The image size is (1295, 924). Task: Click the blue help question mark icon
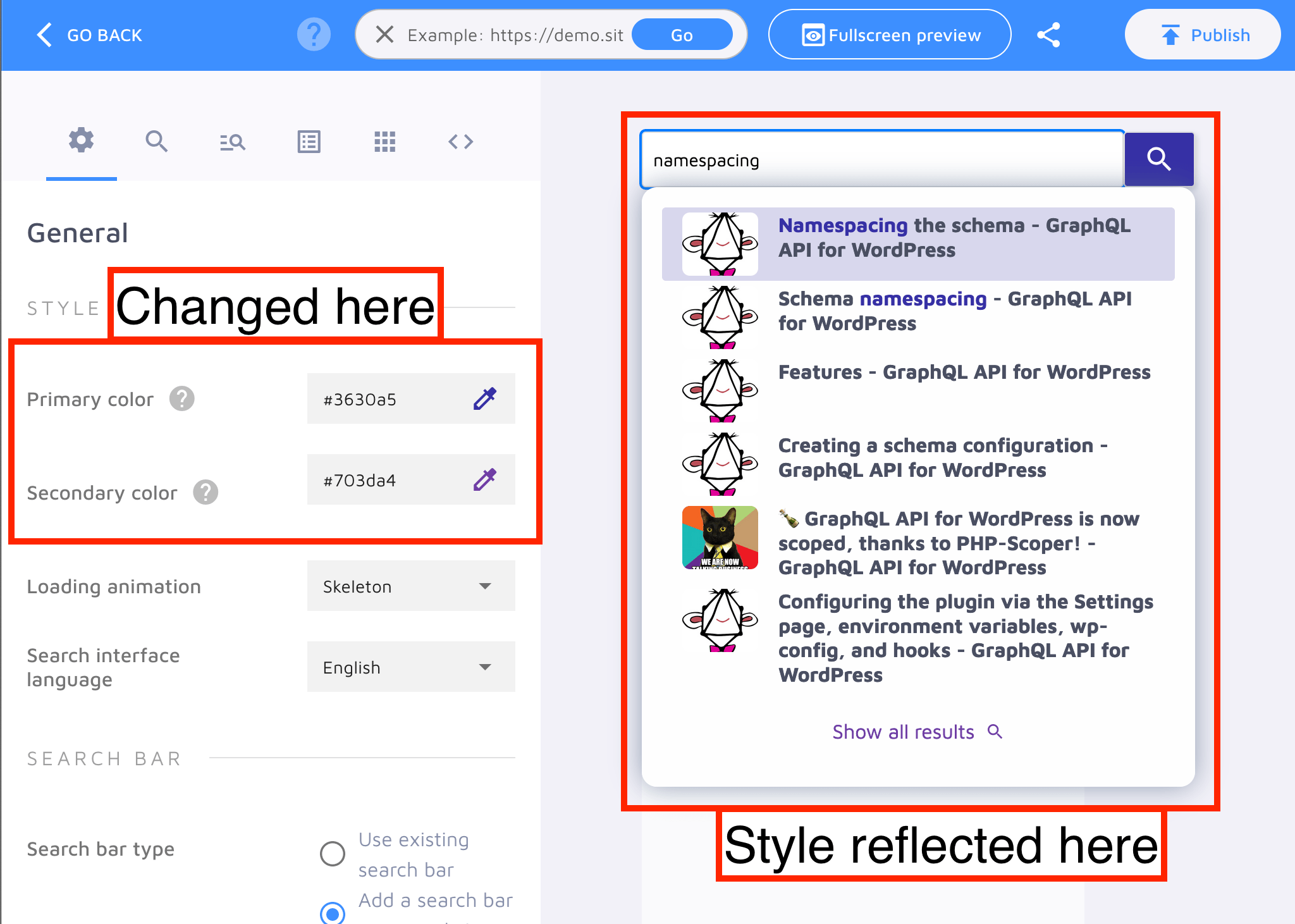pos(314,35)
